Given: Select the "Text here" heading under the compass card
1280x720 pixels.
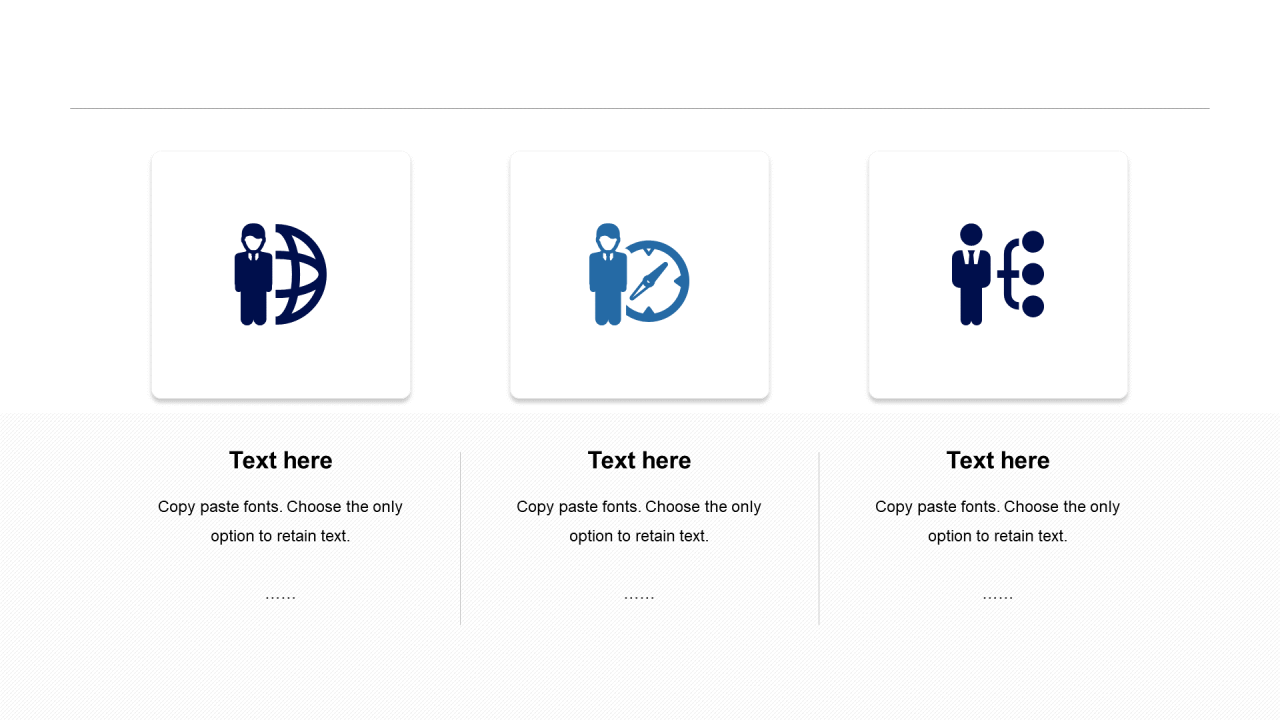Looking at the screenshot, I should tap(639, 460).
